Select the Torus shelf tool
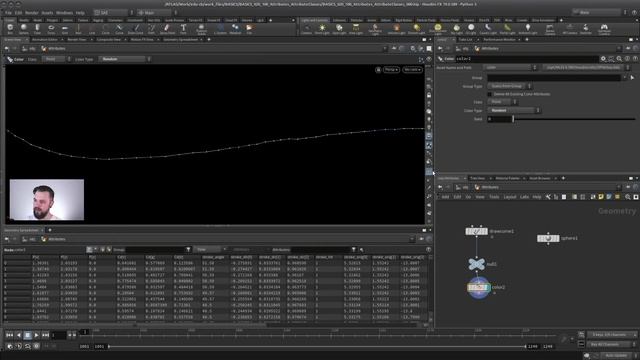Viewport: 640px width, 360px height. tap(51, 29)
